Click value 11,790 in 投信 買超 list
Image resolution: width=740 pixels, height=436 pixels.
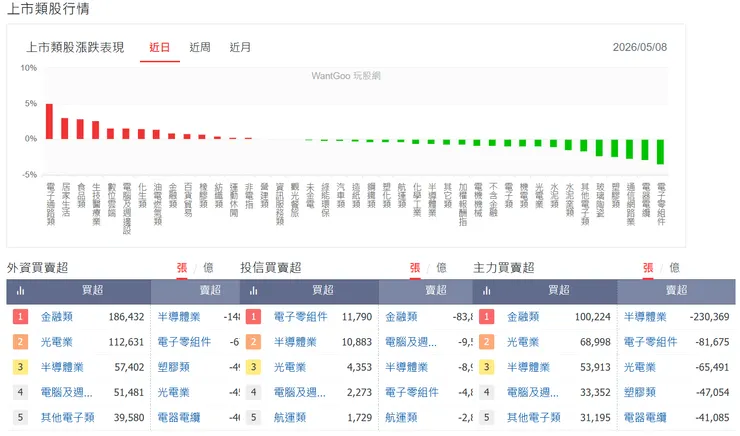pyautogui.click(x=357, y=317)
